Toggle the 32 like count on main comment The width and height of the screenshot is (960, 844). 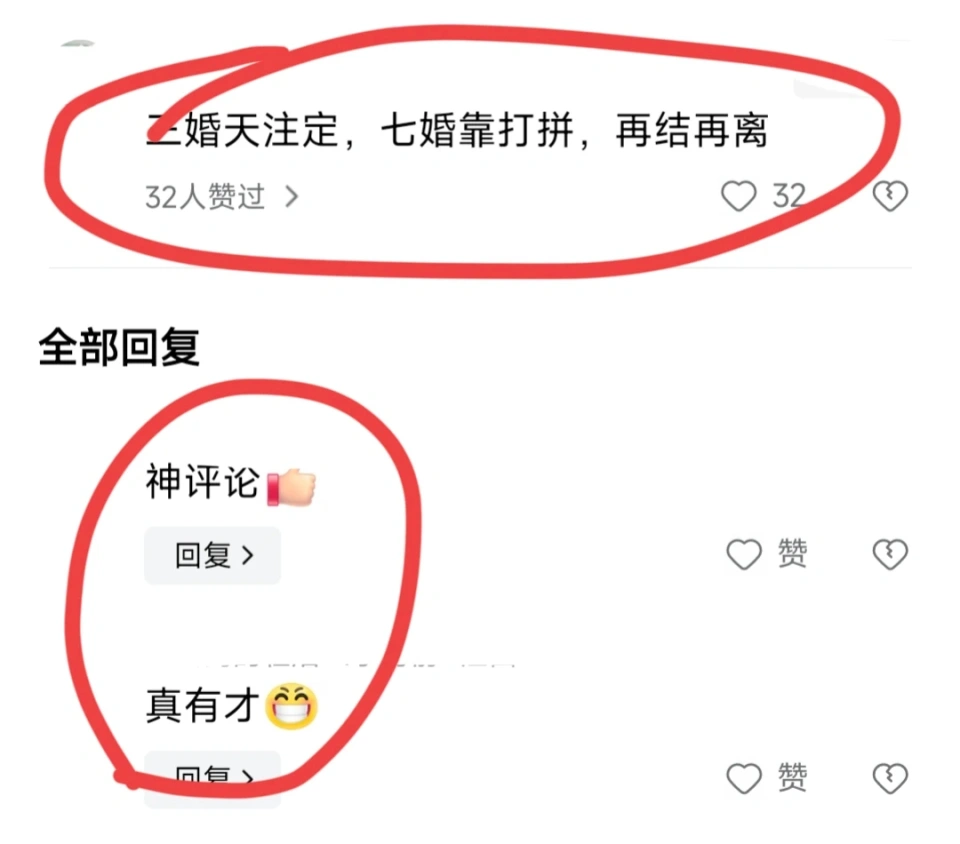coord(789,196)
